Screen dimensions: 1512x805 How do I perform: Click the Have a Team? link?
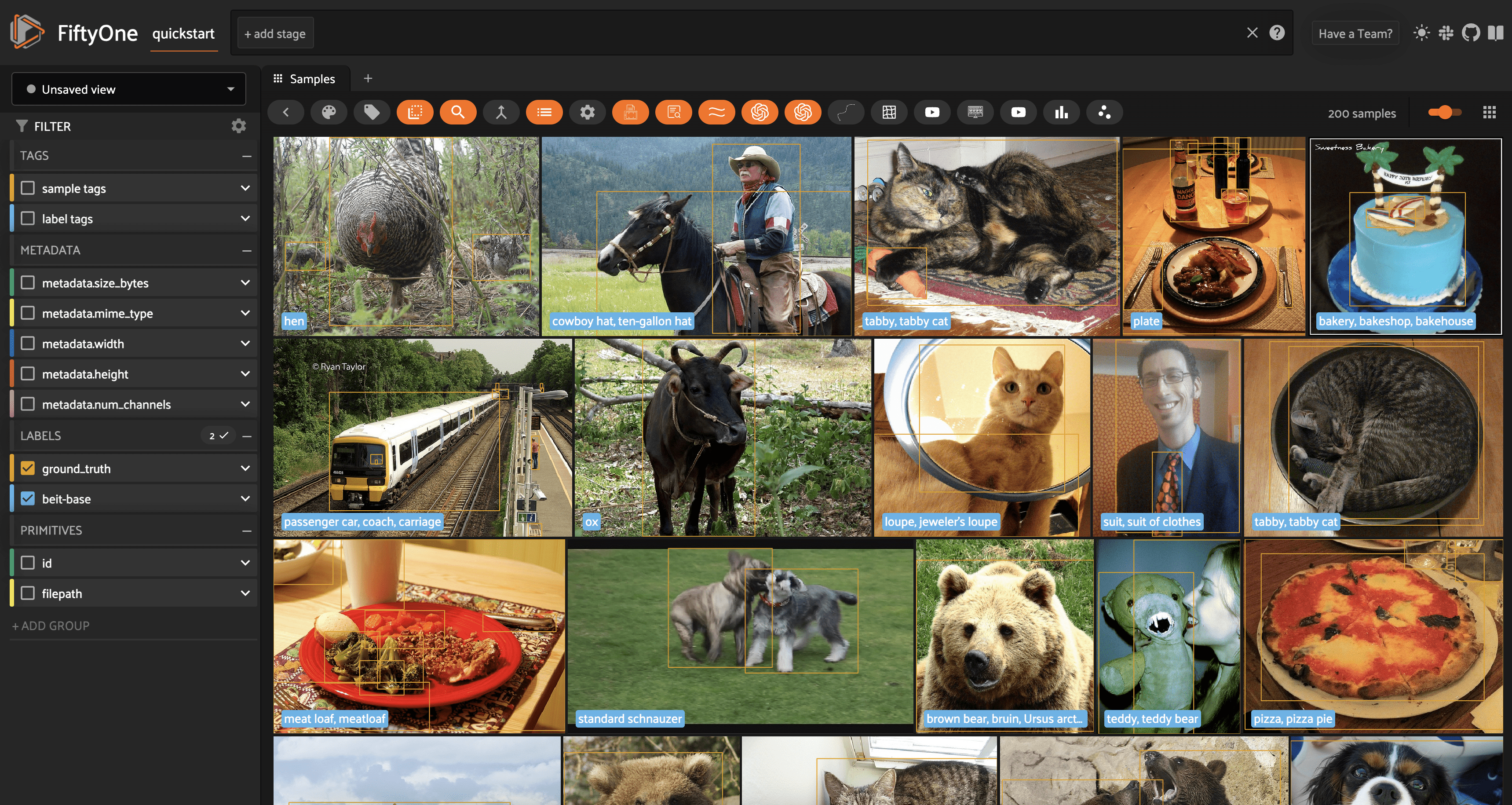[1355, 33]
